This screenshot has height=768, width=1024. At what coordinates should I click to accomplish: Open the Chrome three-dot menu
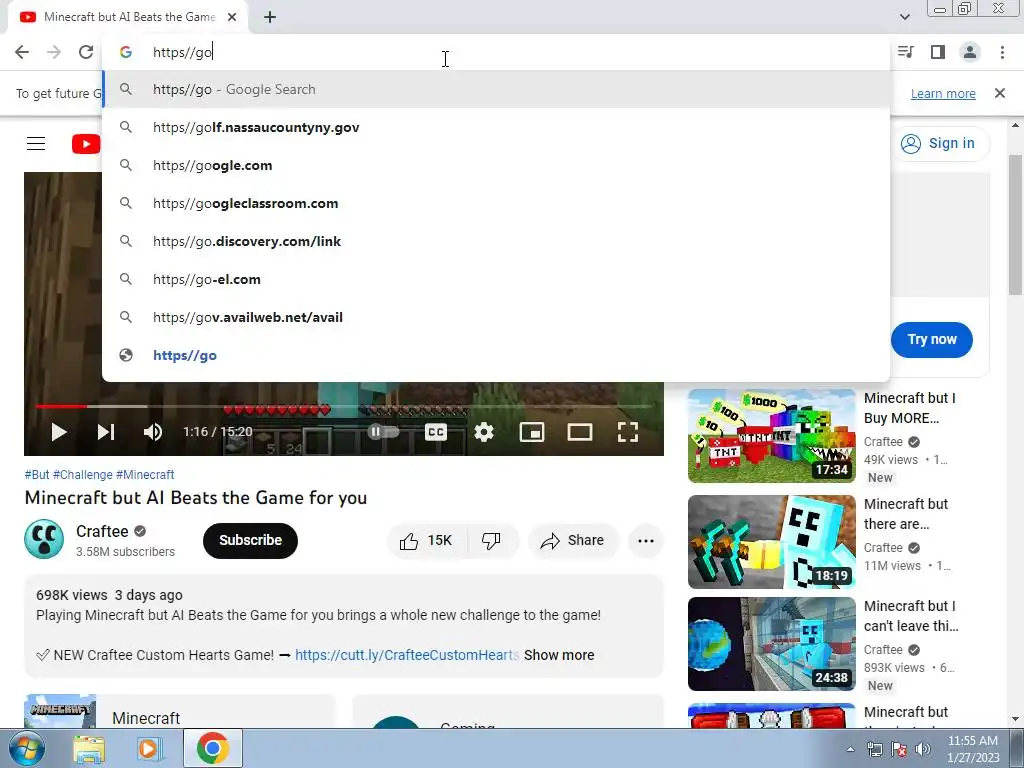1002,52
